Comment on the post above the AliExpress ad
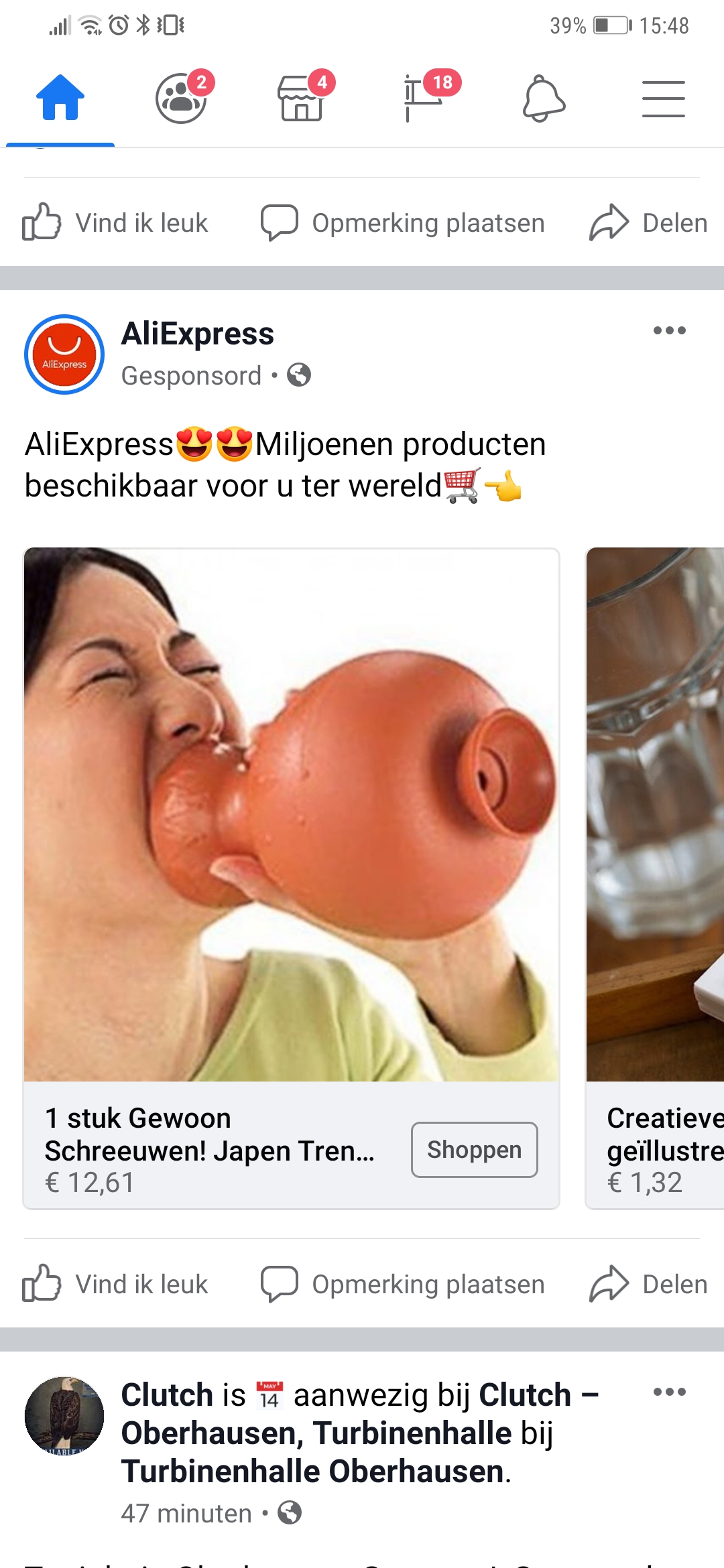Screen dimensions: 724x1568 coord(402,222)
